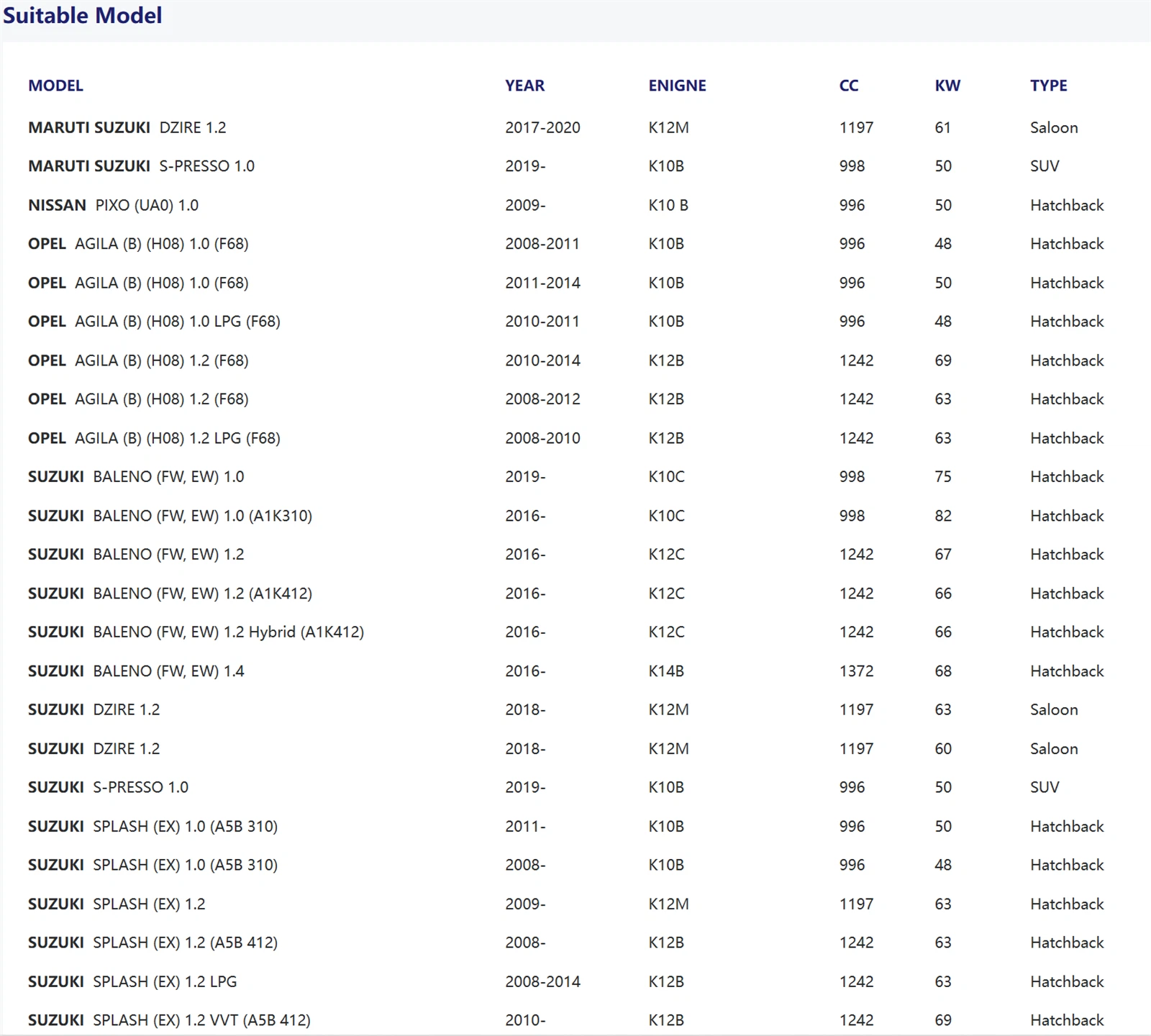Image resolution: width=1151 pixels, height=1036 pixels.
Task: Click KW value 68 in BALENO 1.4 row
Action: coord(943,671)
